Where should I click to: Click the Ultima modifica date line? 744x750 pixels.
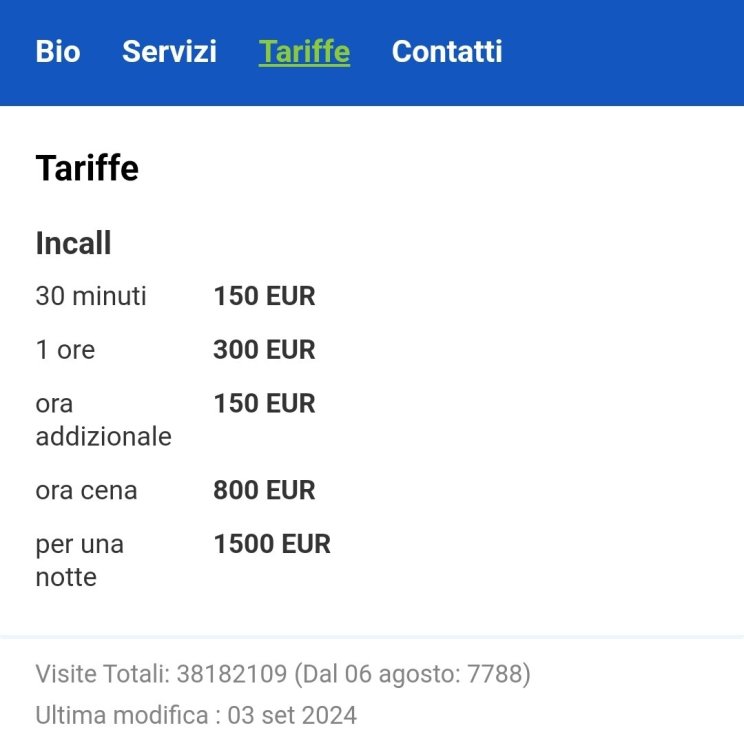click(196, 716)
